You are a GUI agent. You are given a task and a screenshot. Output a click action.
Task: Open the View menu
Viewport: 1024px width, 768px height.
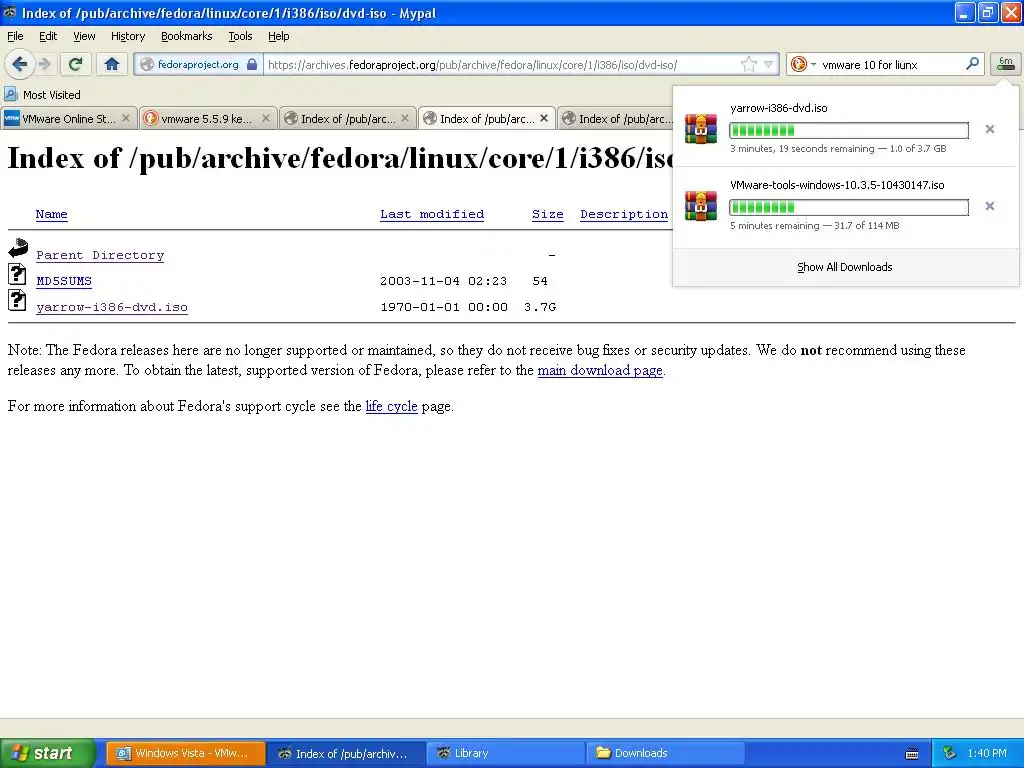pyautogui.click(x=84, y=36)
